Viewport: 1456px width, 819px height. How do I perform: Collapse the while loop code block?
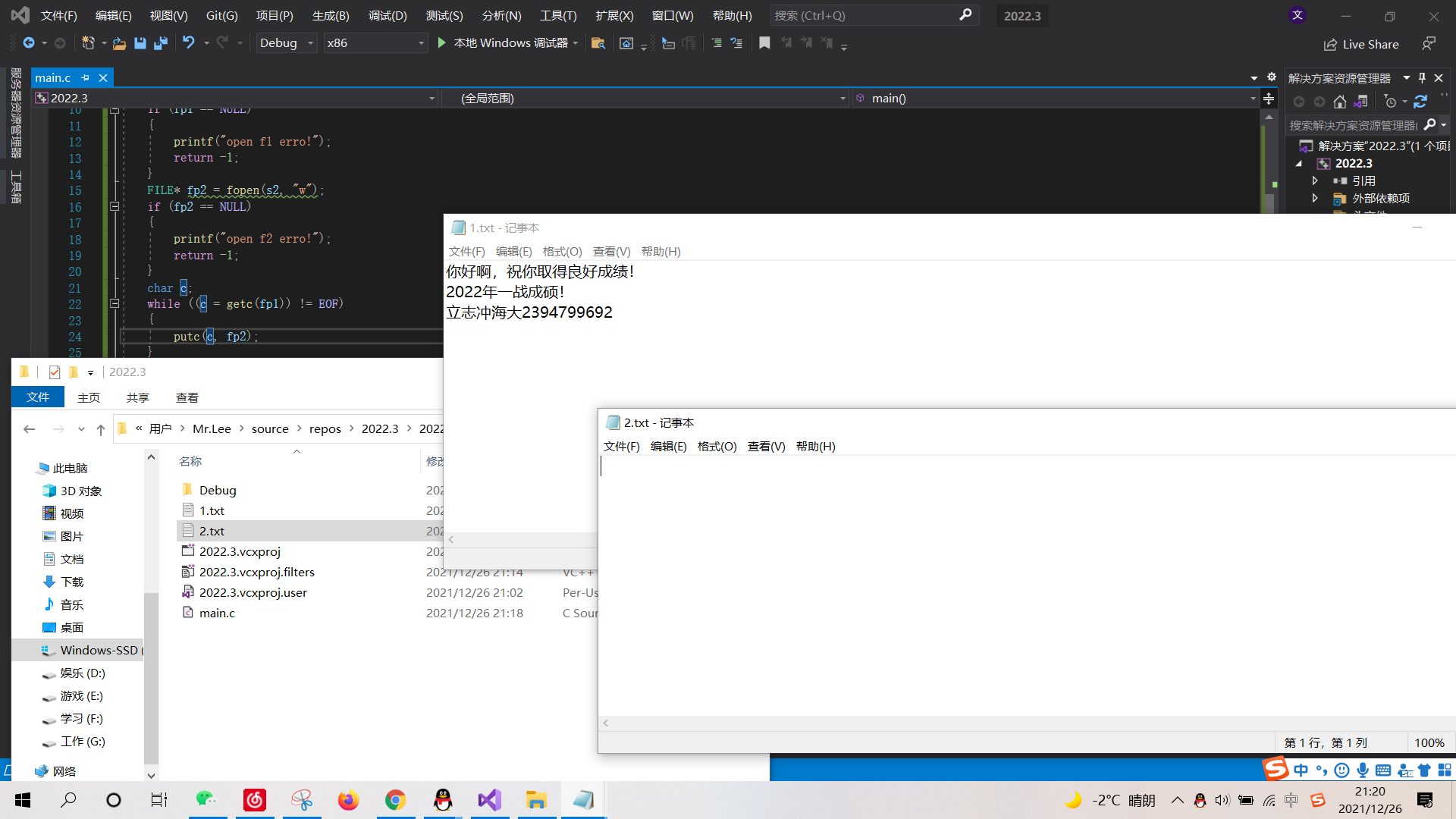point(115,303)
